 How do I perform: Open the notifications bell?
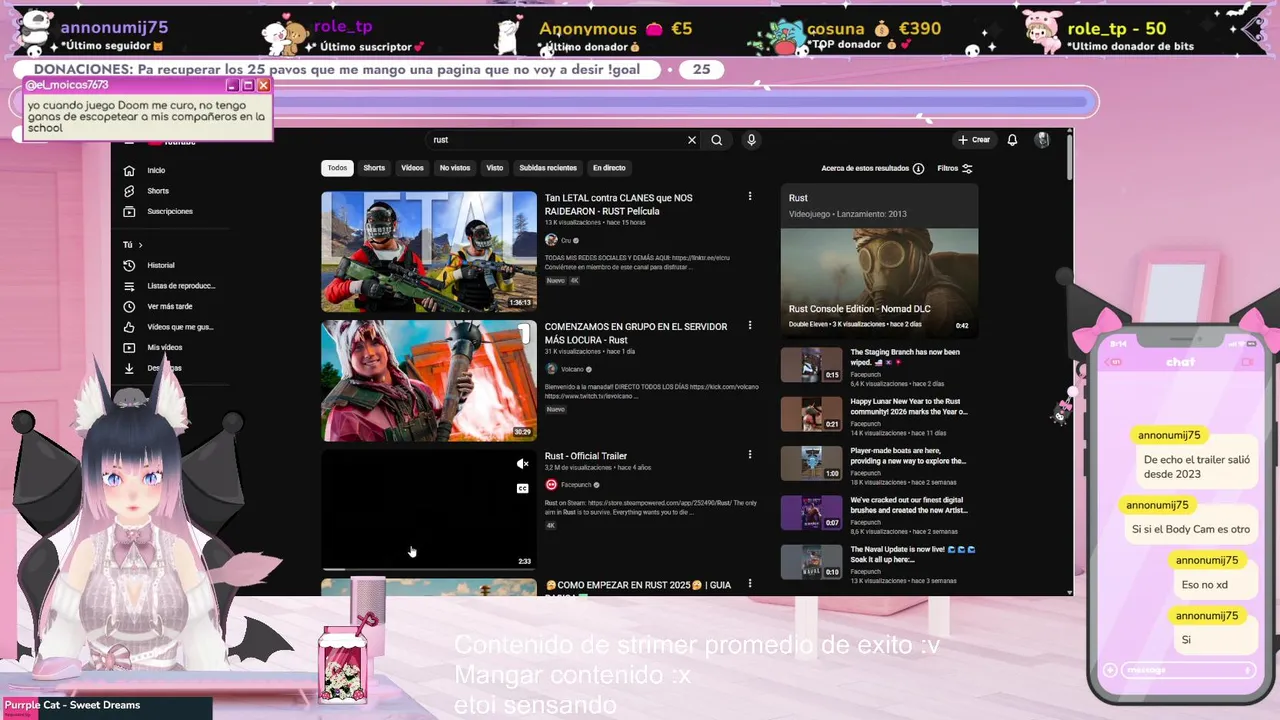coord(1012,140)
